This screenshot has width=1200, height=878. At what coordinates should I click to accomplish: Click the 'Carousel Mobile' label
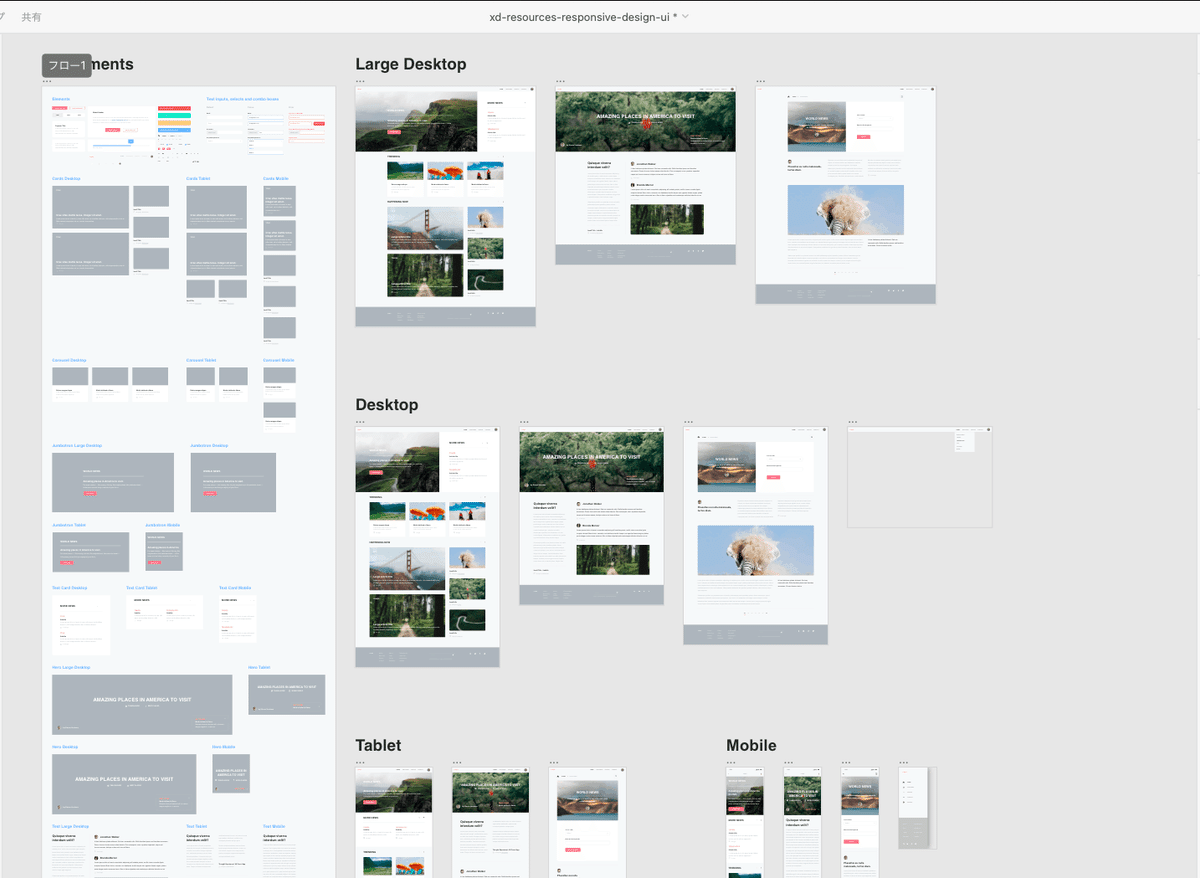tap(279, 360)
